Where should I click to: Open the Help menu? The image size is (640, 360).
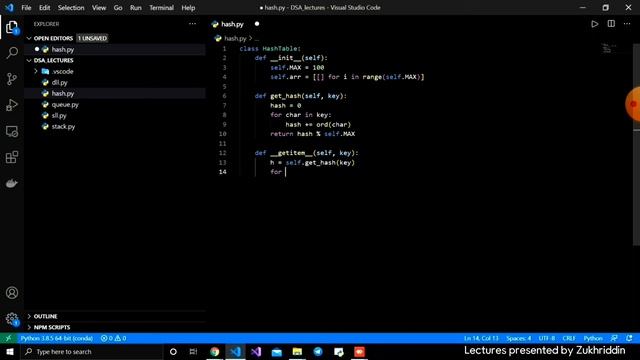click(188, 8)
